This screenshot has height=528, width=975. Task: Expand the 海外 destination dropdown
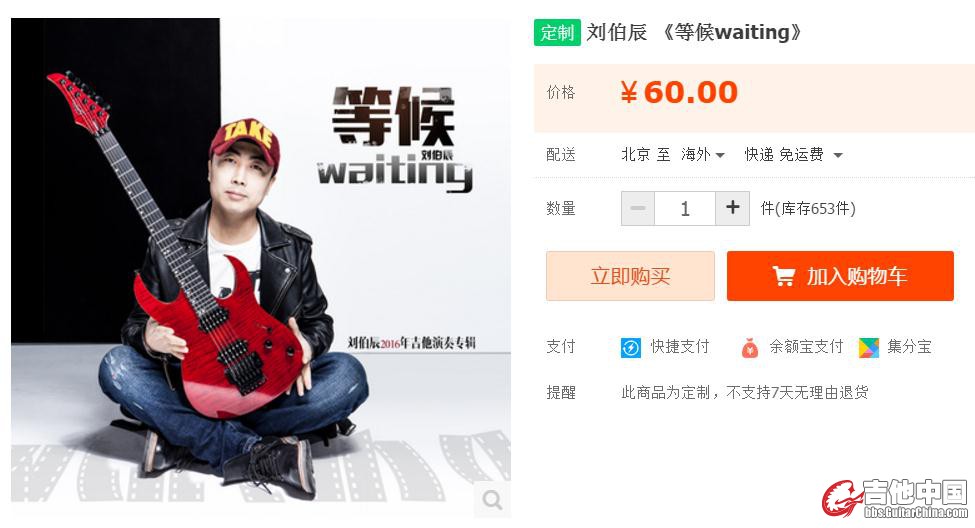pyautogui.click(x=703, y=154)
